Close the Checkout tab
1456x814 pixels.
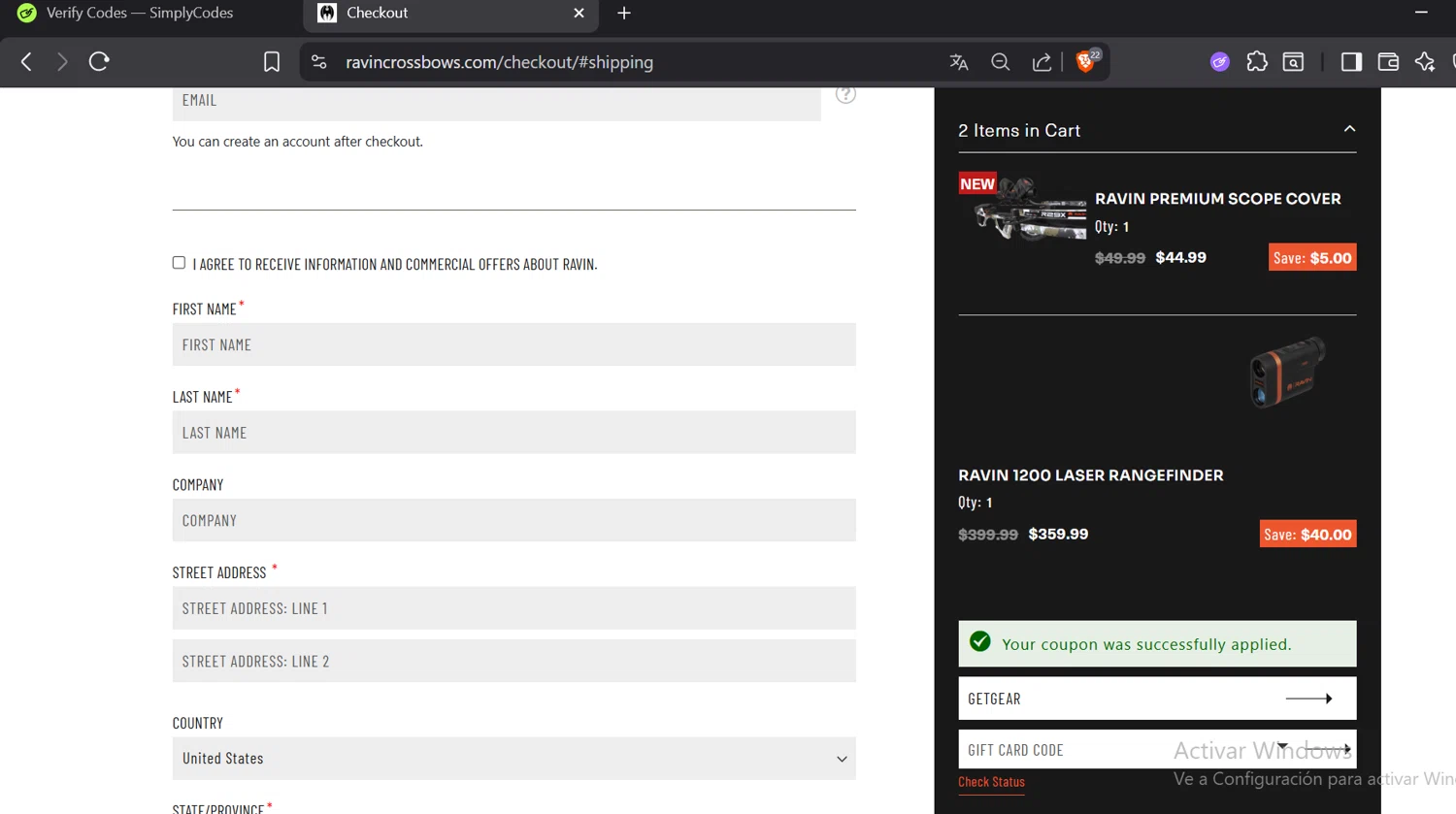579,13
